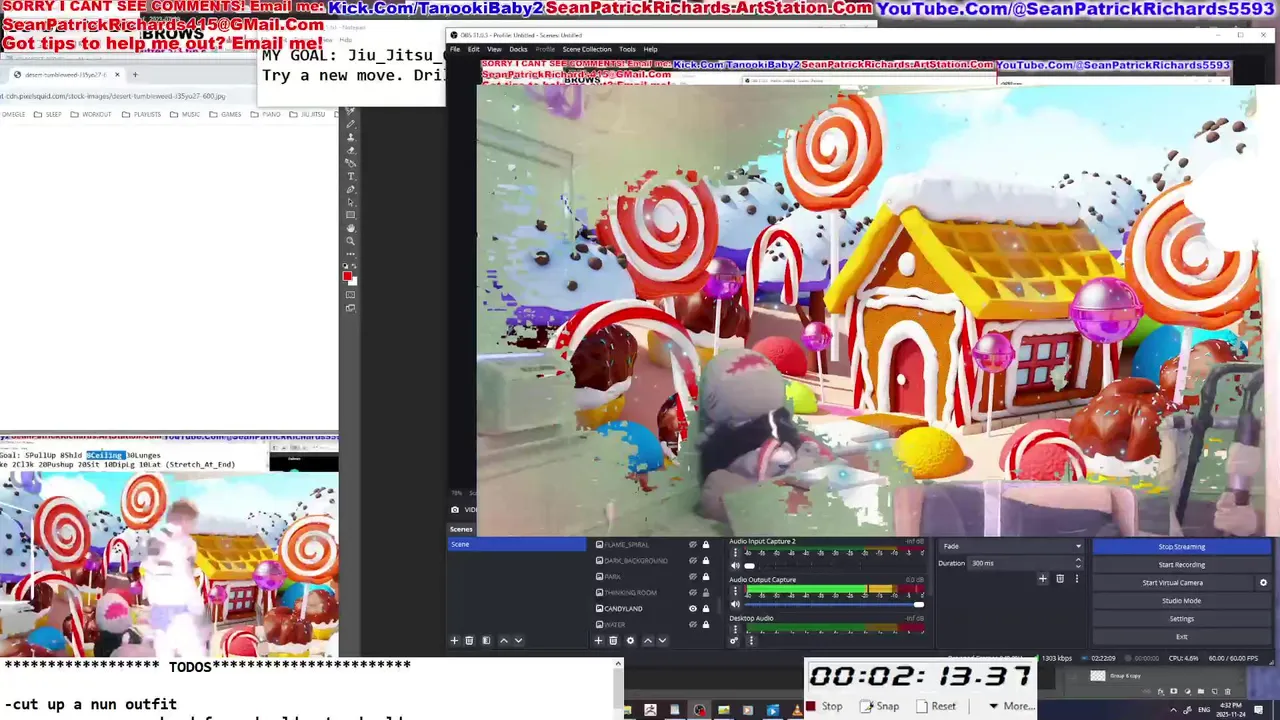Move the source up in the list
Viewport: 1280px width, 720px height.
pos(648,641)
